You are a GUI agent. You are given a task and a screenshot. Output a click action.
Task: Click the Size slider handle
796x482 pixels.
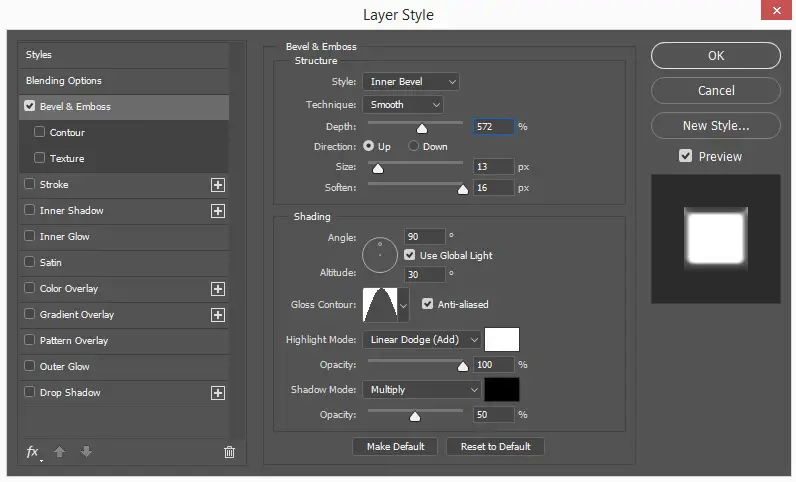[378, 169]
